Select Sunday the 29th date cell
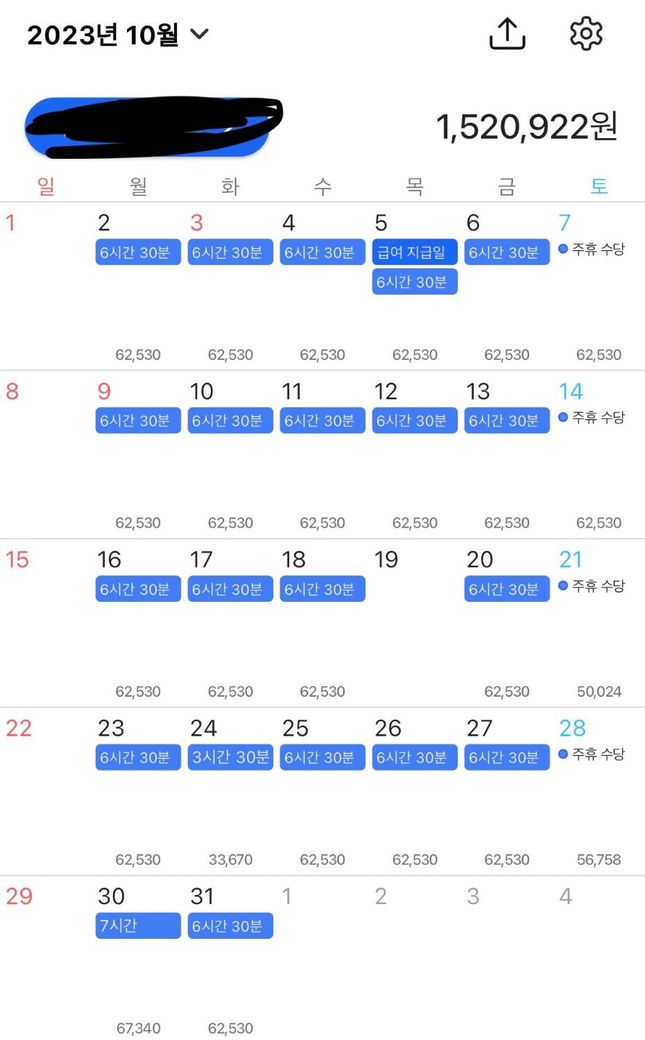Image resolution: width=645 pixels, height=1040 pixels. click(20, 896)
